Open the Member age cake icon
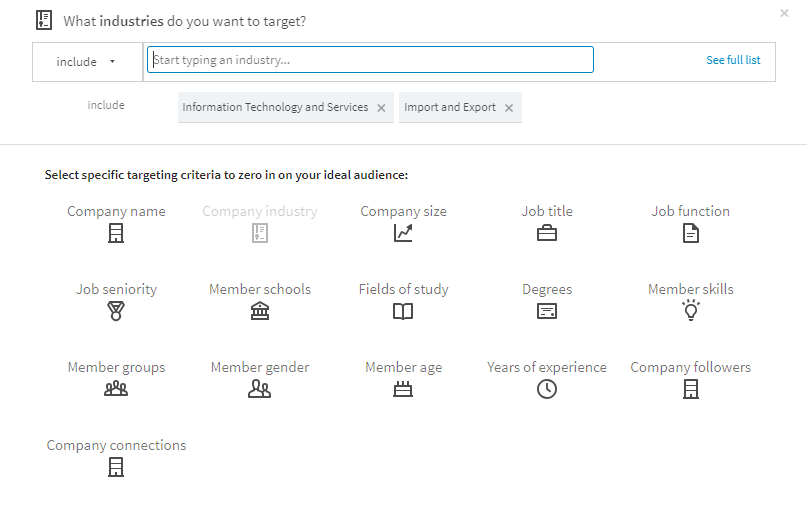807x505 pixels. (x=403, y=389)
